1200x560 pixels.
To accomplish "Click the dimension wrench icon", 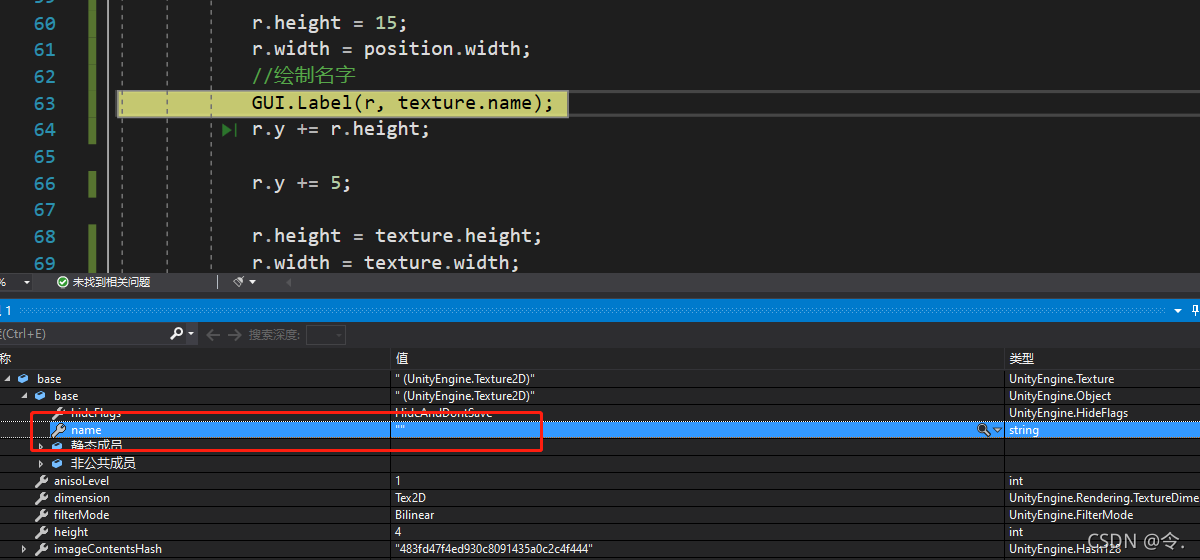I will (41, 498).
